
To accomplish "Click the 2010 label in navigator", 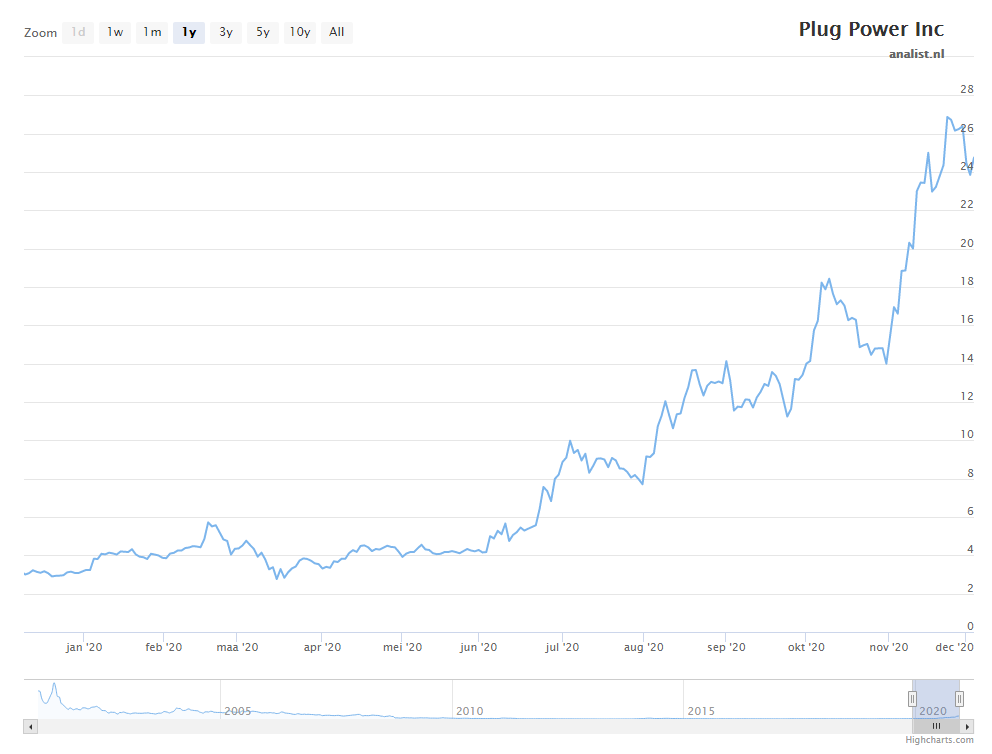I will (x=469, y=711).
